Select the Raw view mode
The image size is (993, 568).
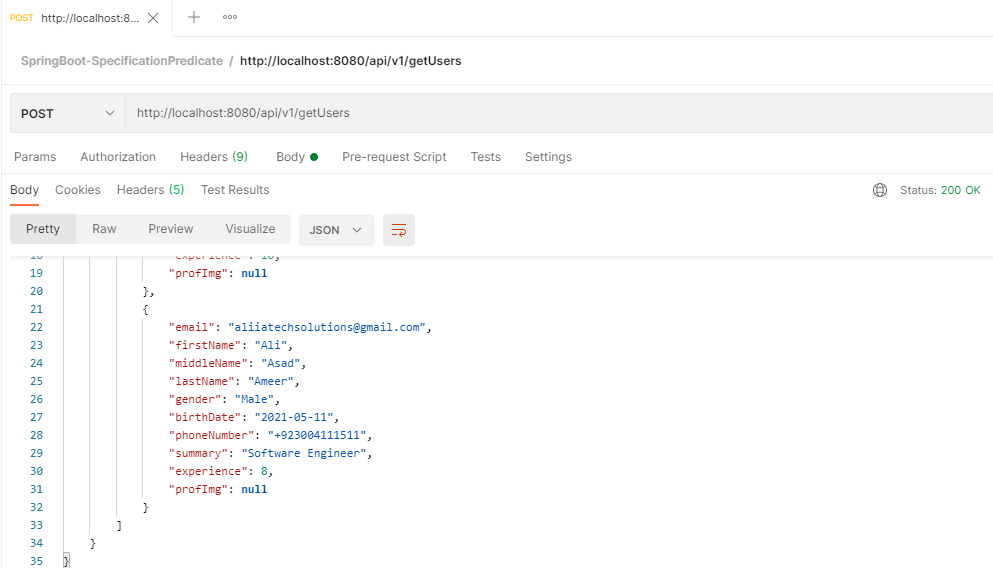[104, 229]
